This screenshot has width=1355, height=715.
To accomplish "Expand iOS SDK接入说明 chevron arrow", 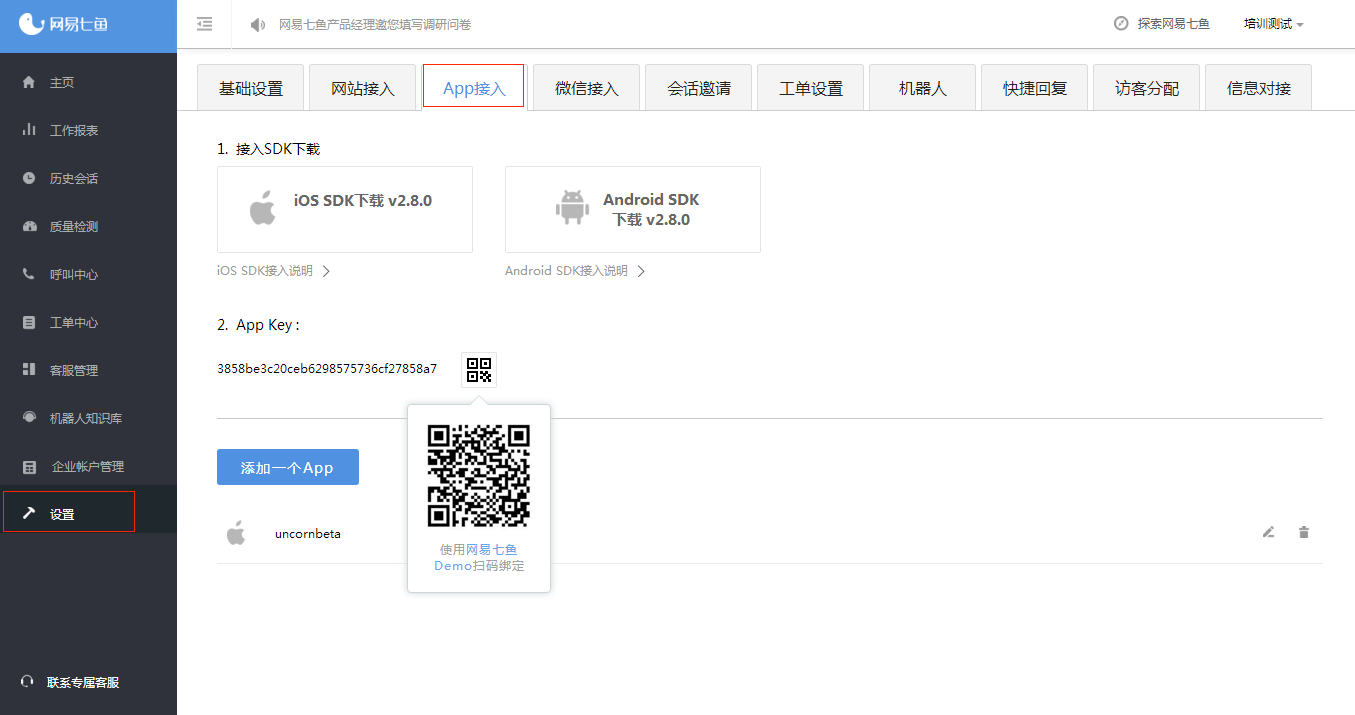I will (x=326, y=271).
